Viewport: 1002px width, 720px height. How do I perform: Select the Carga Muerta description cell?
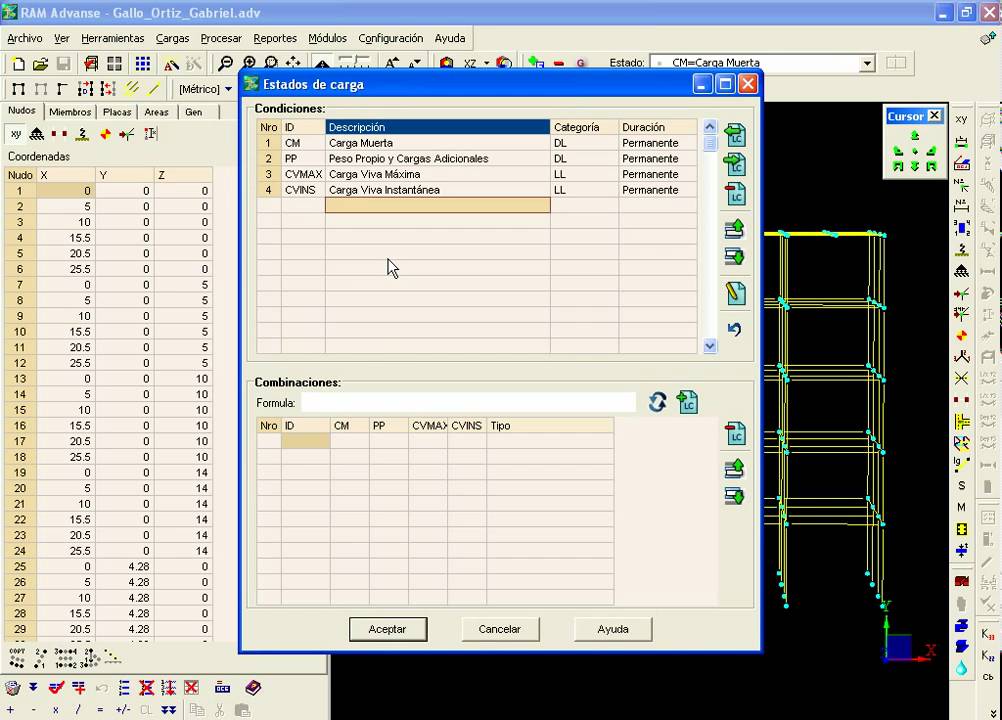[x=438, y=143]
